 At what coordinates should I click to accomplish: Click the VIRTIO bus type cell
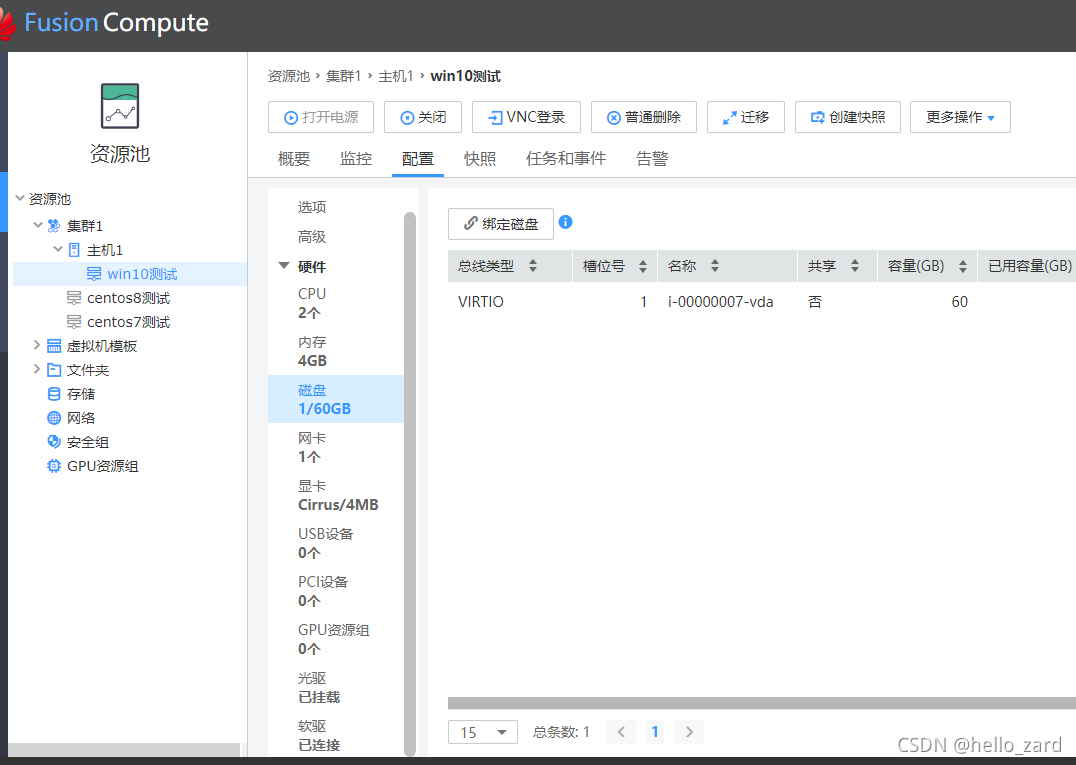point(480,302)
